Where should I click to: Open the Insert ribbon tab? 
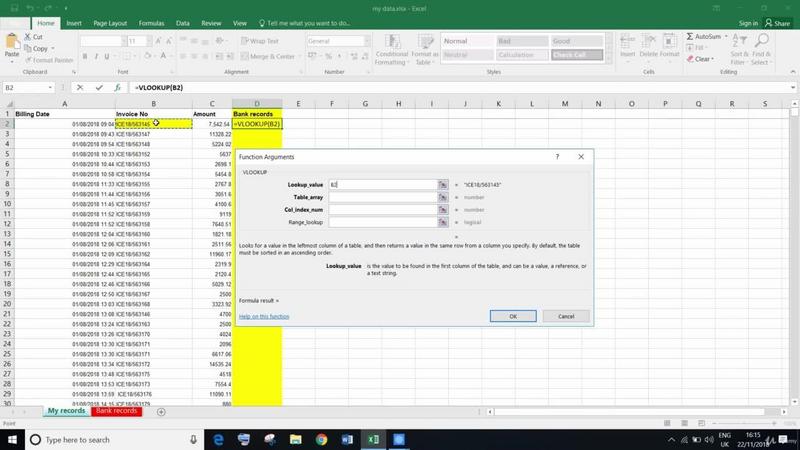coord(74,23)
